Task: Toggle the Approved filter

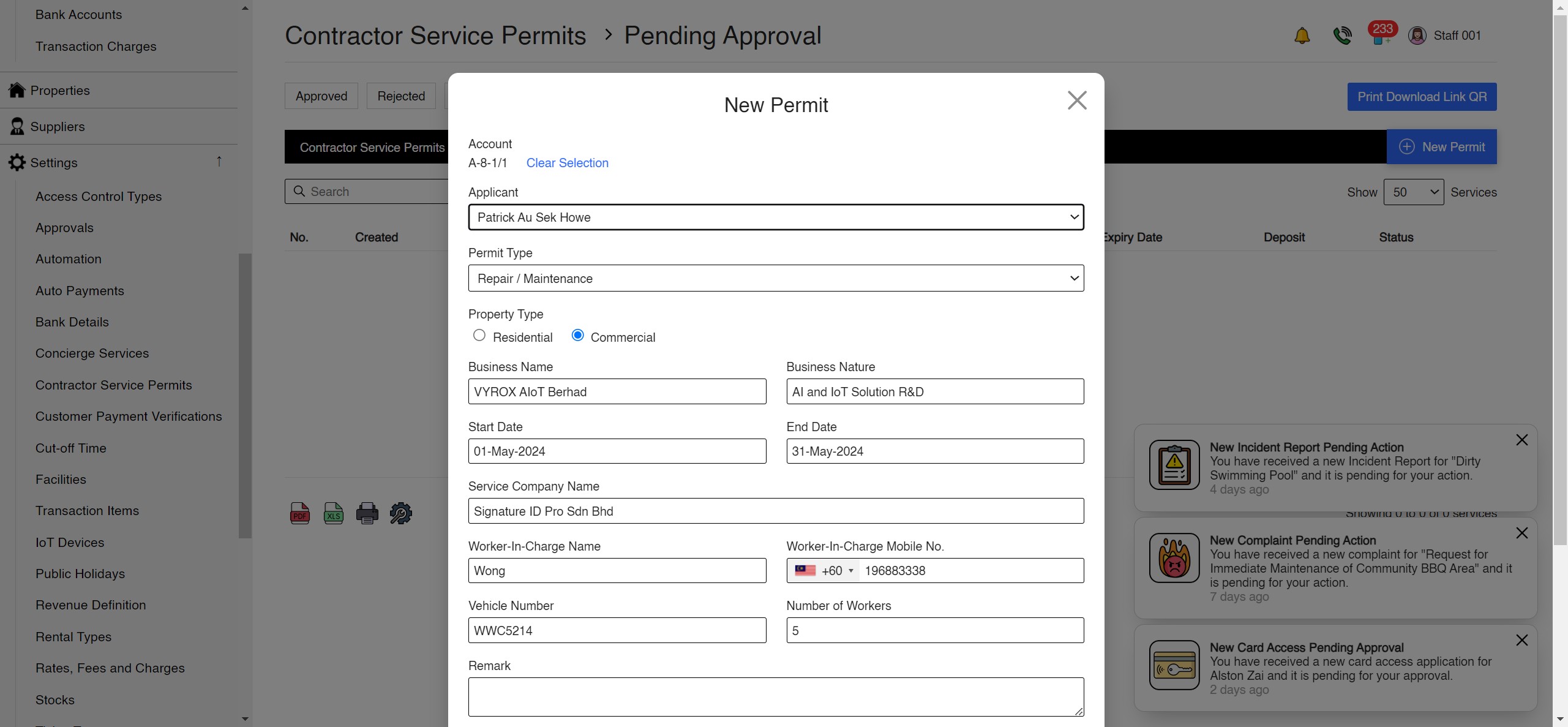Action: (321, 96)
